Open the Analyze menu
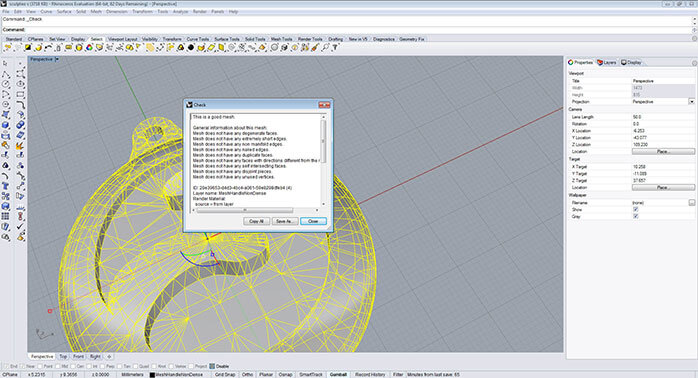 point(180,12)
